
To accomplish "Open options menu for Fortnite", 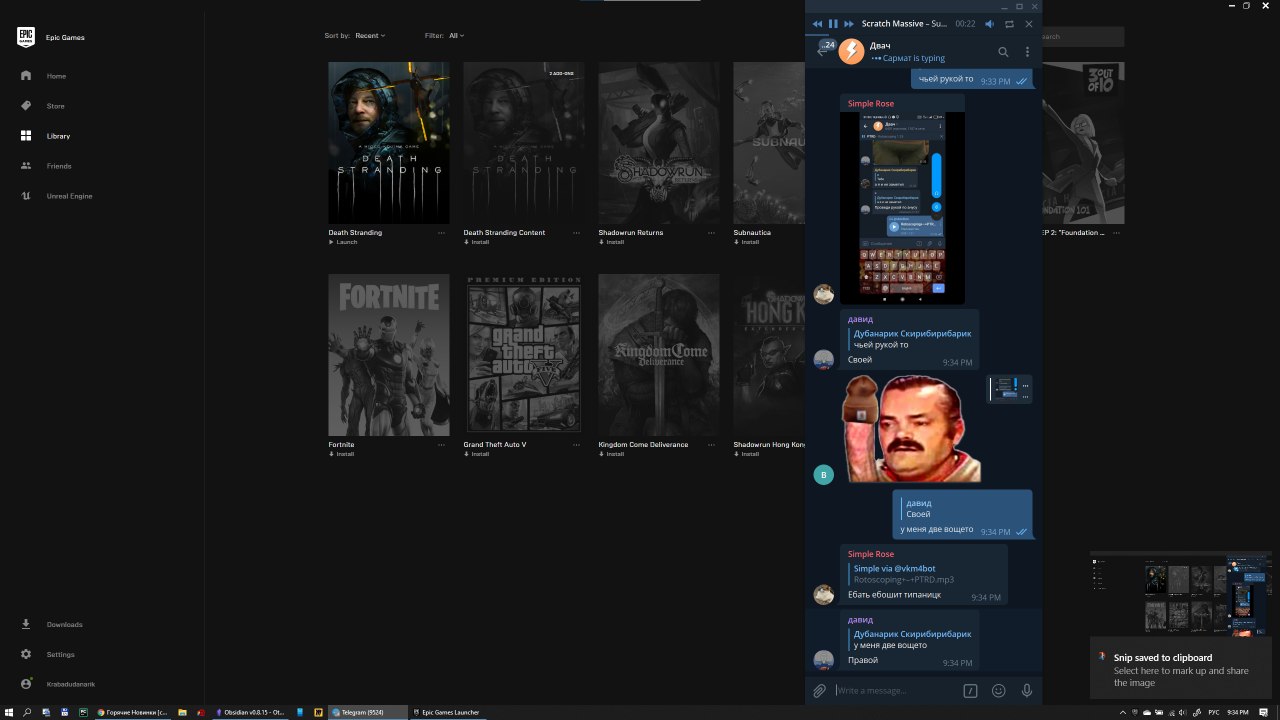I will point(441,445).
